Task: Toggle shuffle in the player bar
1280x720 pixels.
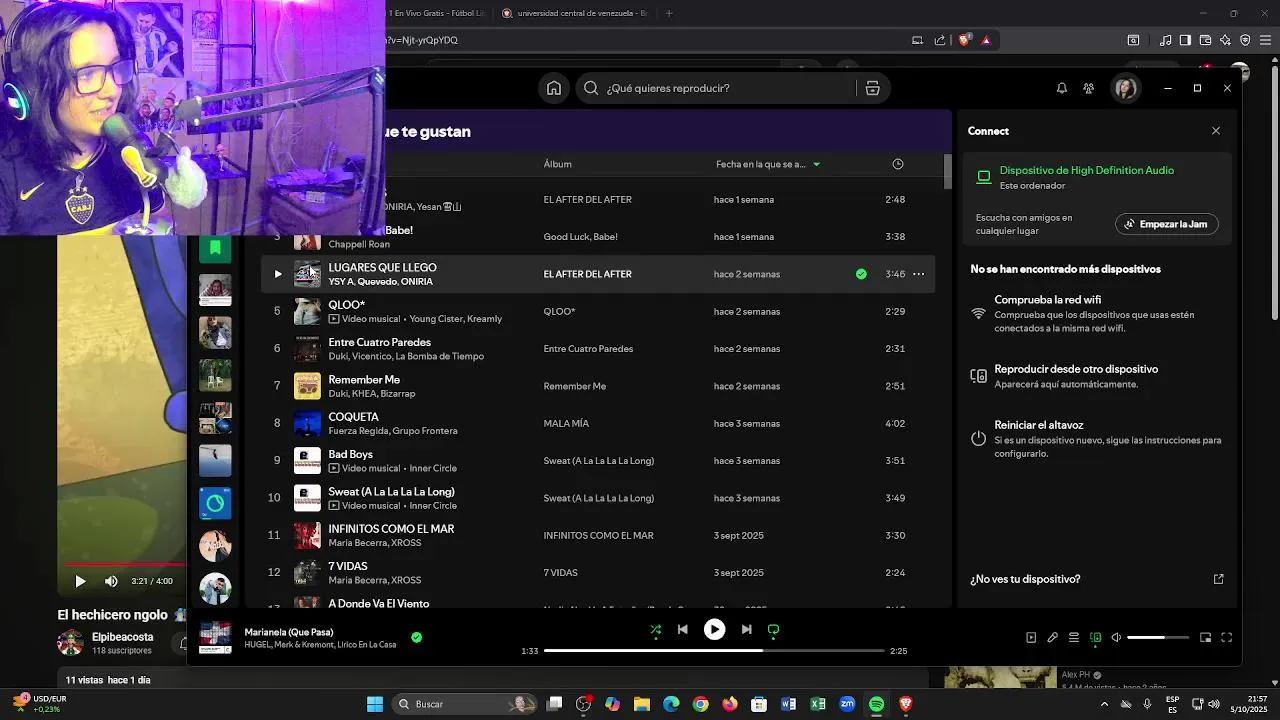Action: (x=655, y=630)
